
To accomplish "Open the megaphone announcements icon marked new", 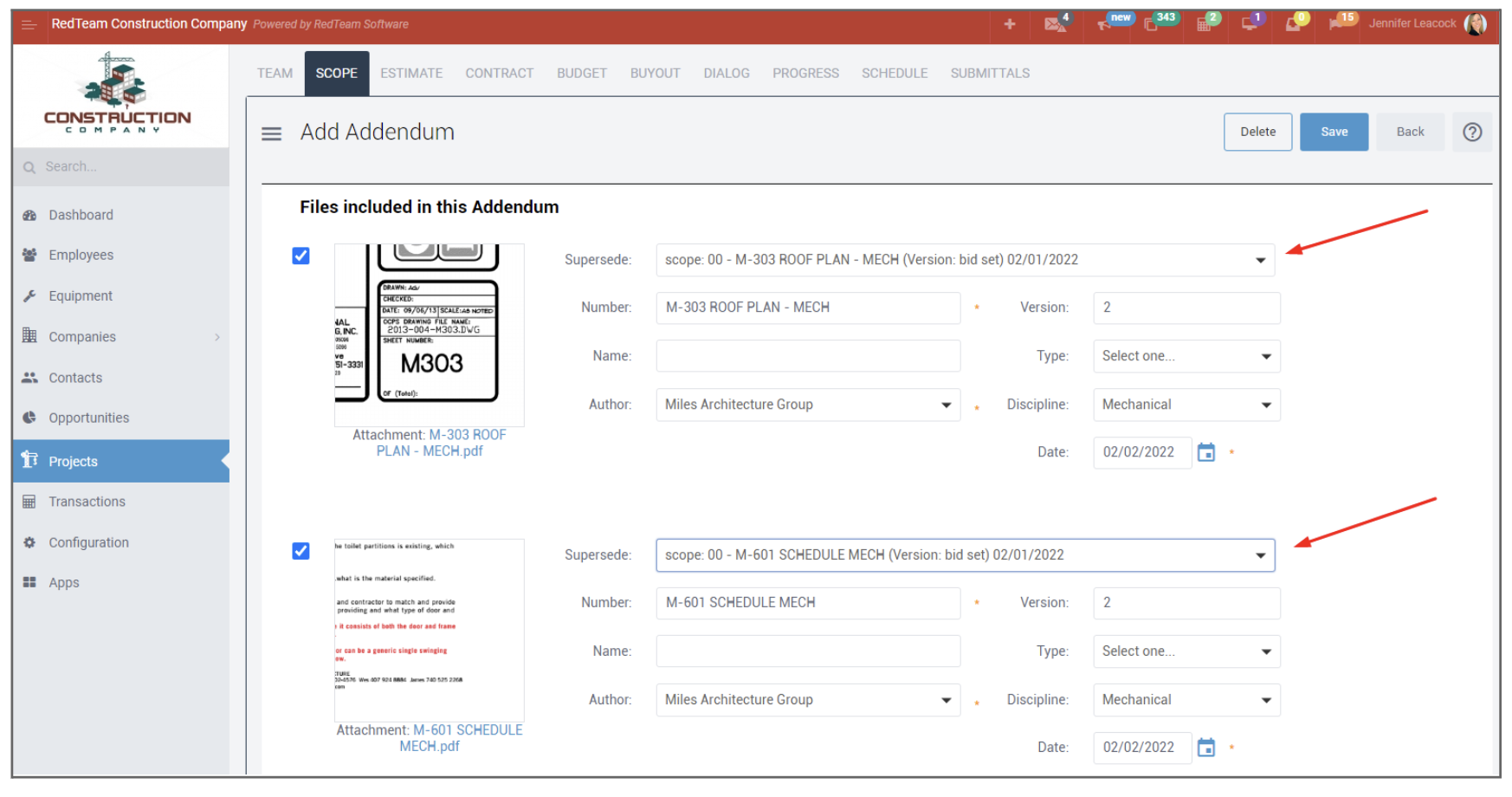I will point(1106,24).
